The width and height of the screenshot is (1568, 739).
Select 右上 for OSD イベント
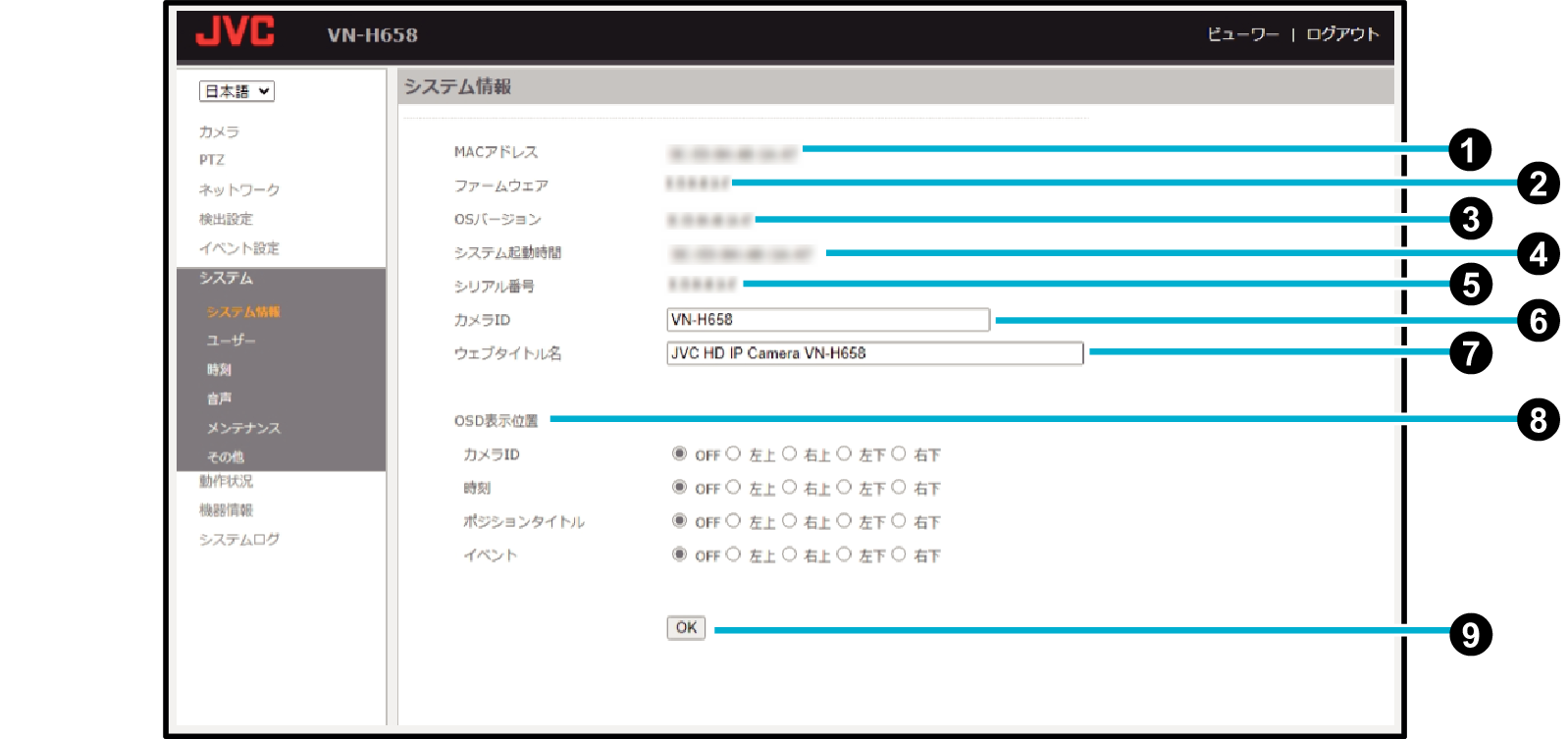point(789,554)
